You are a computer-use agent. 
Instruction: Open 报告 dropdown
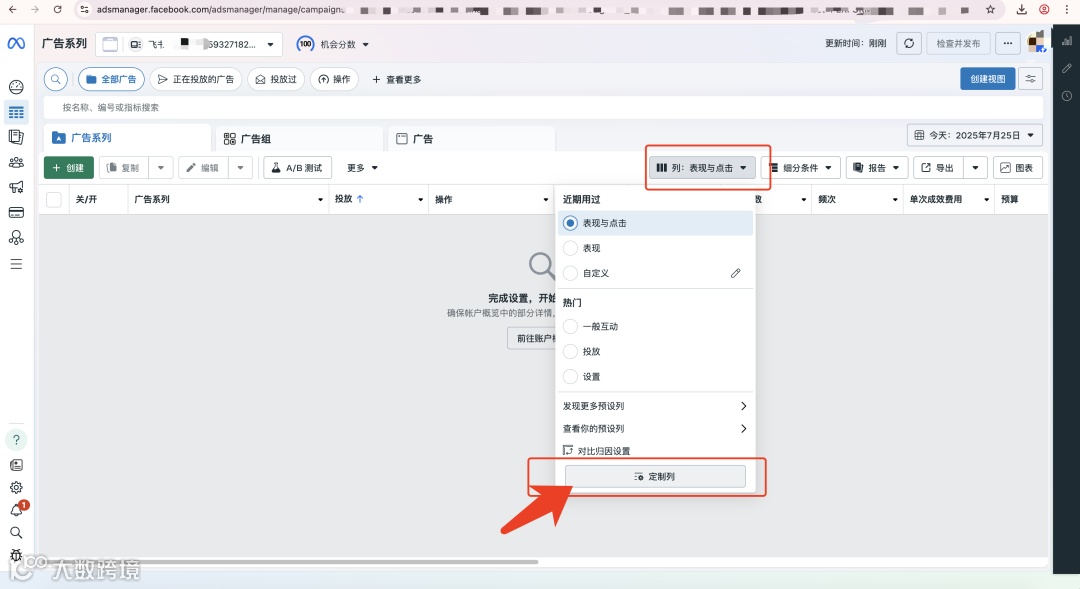(877, 167)
